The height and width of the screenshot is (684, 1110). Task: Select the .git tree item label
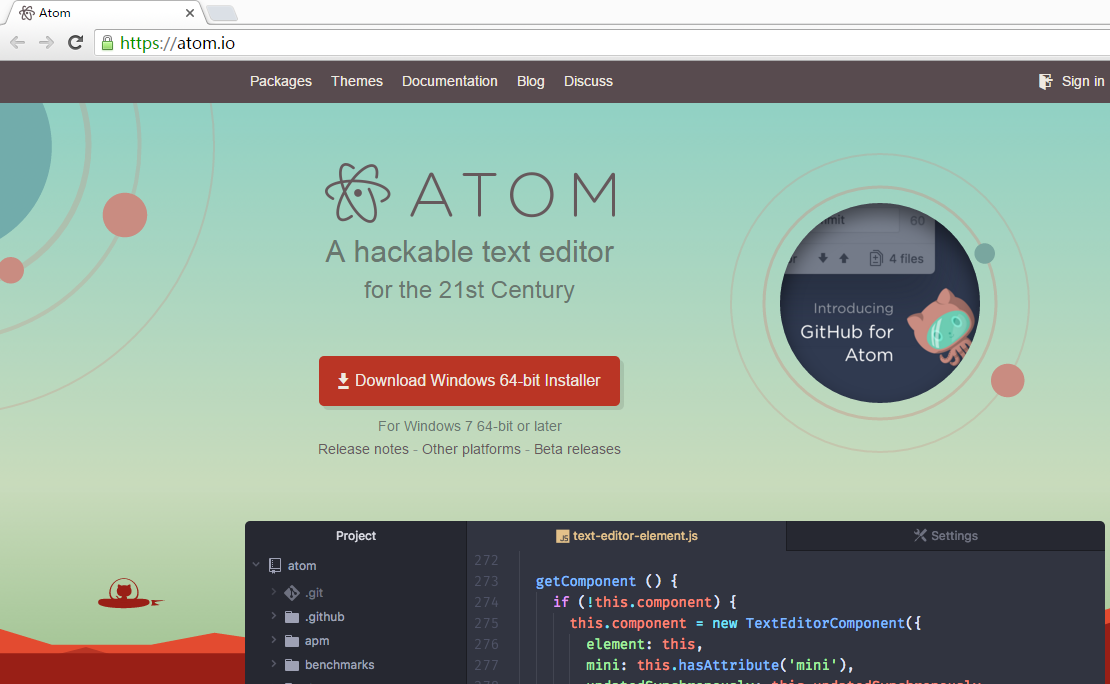click(314, 593)
